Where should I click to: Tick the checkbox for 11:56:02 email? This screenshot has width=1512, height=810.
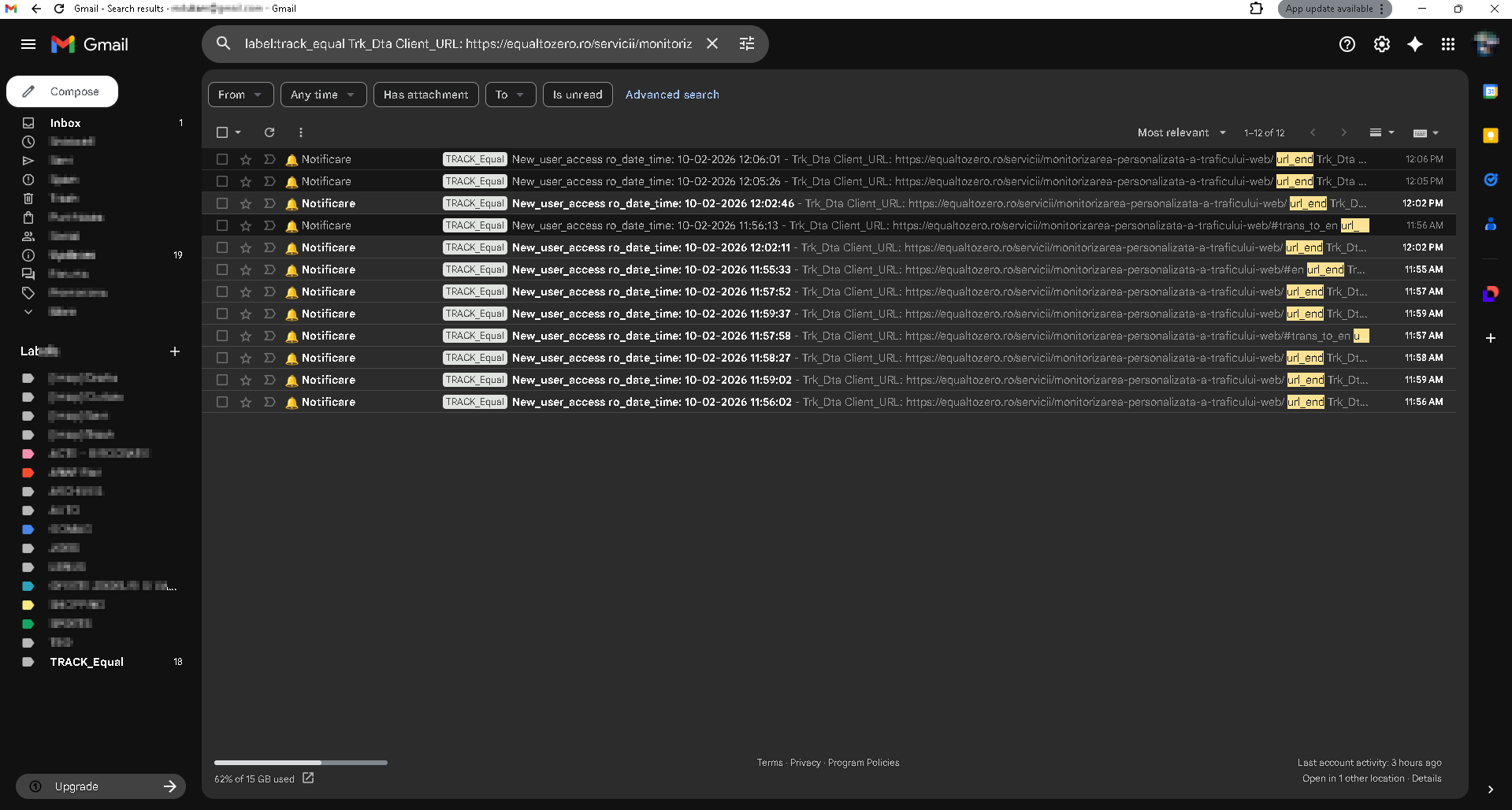(x=222, y=402)
